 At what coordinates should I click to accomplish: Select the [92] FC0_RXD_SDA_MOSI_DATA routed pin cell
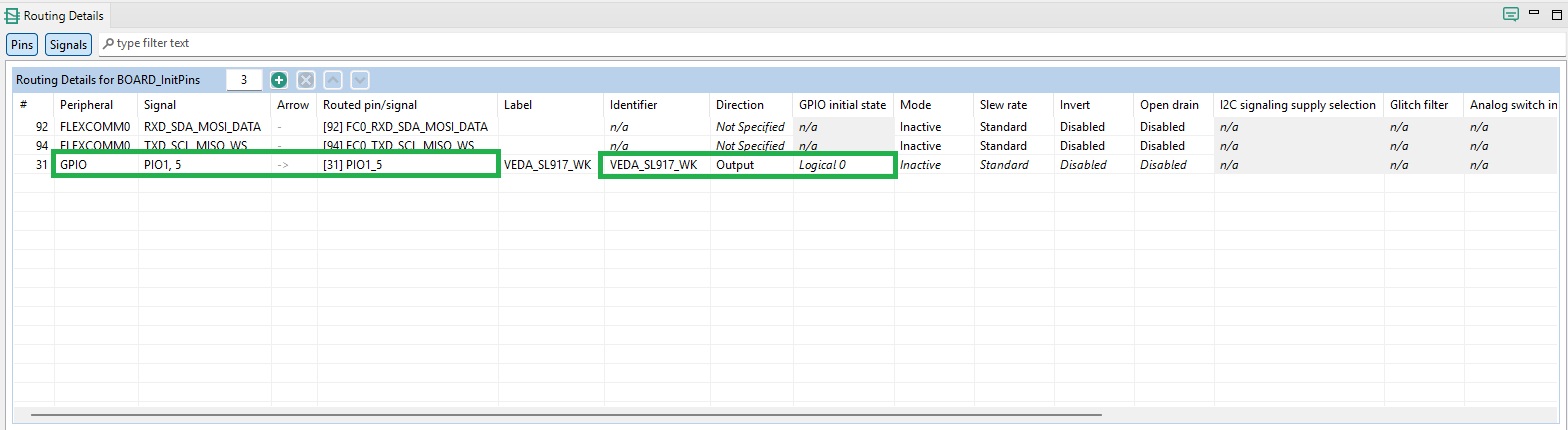coord(407,127)
